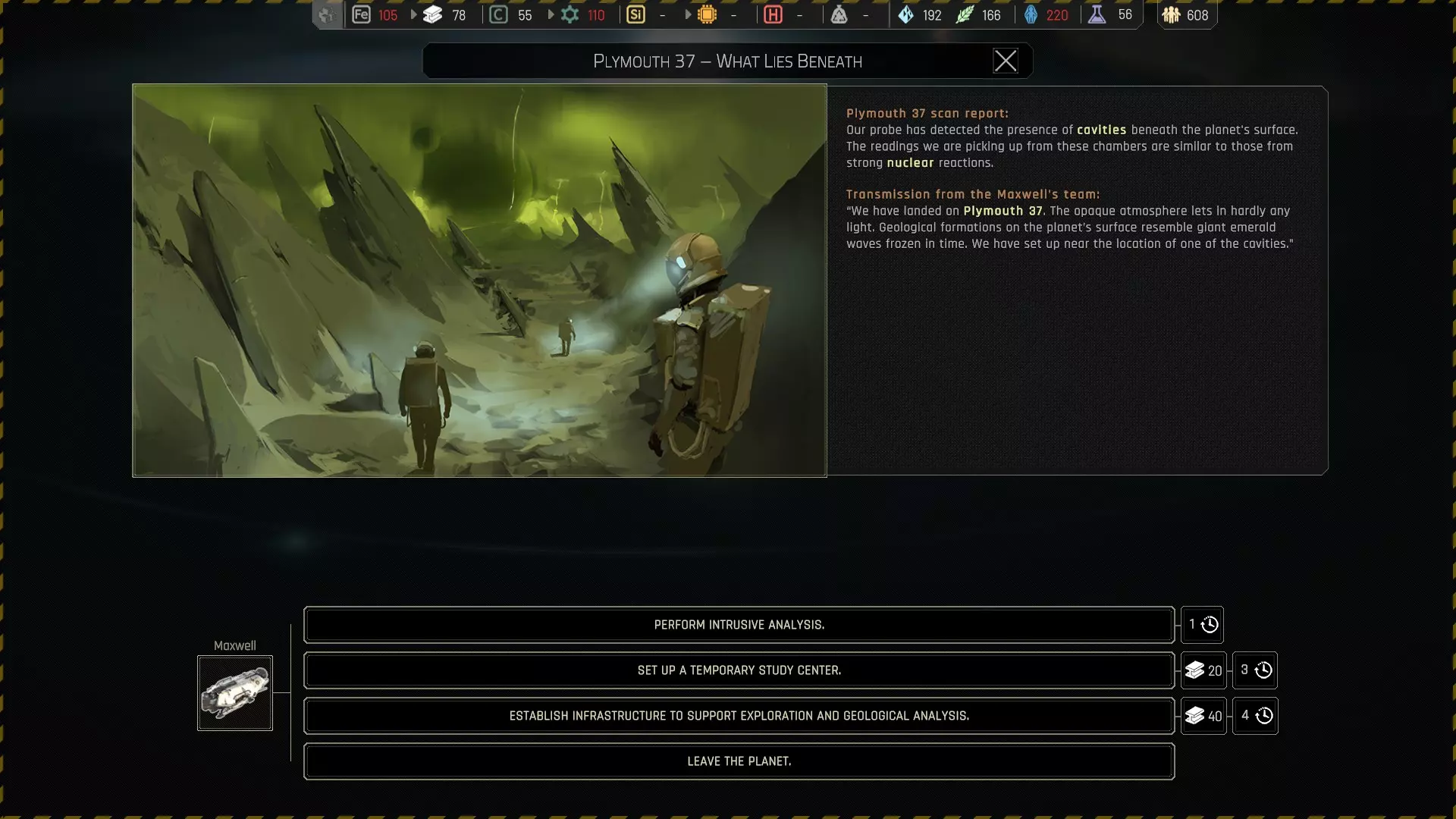Image resolution: width=1456 pixels, height=819 pixels.
Task: Click the orange microchip electronics icon
Action: click(707, 14)
